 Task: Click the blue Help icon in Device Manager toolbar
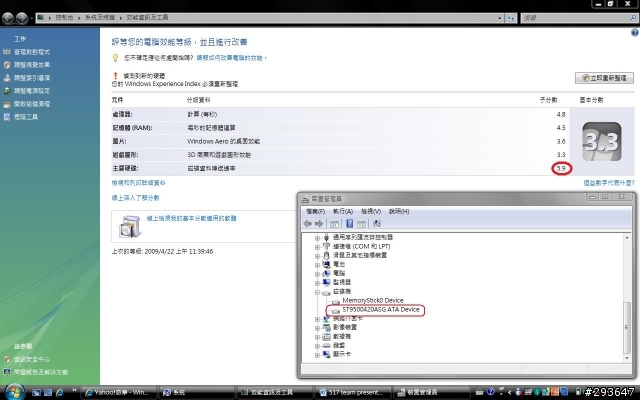click(349, 224)
